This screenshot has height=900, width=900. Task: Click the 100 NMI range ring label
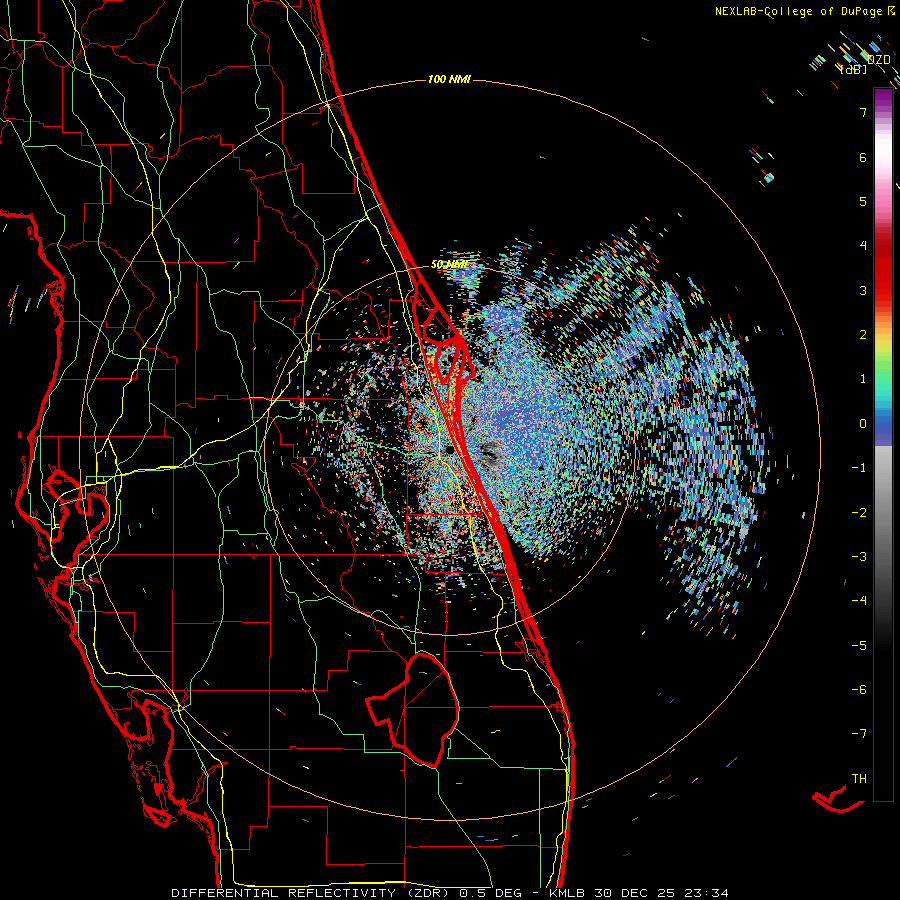point(449,79)
